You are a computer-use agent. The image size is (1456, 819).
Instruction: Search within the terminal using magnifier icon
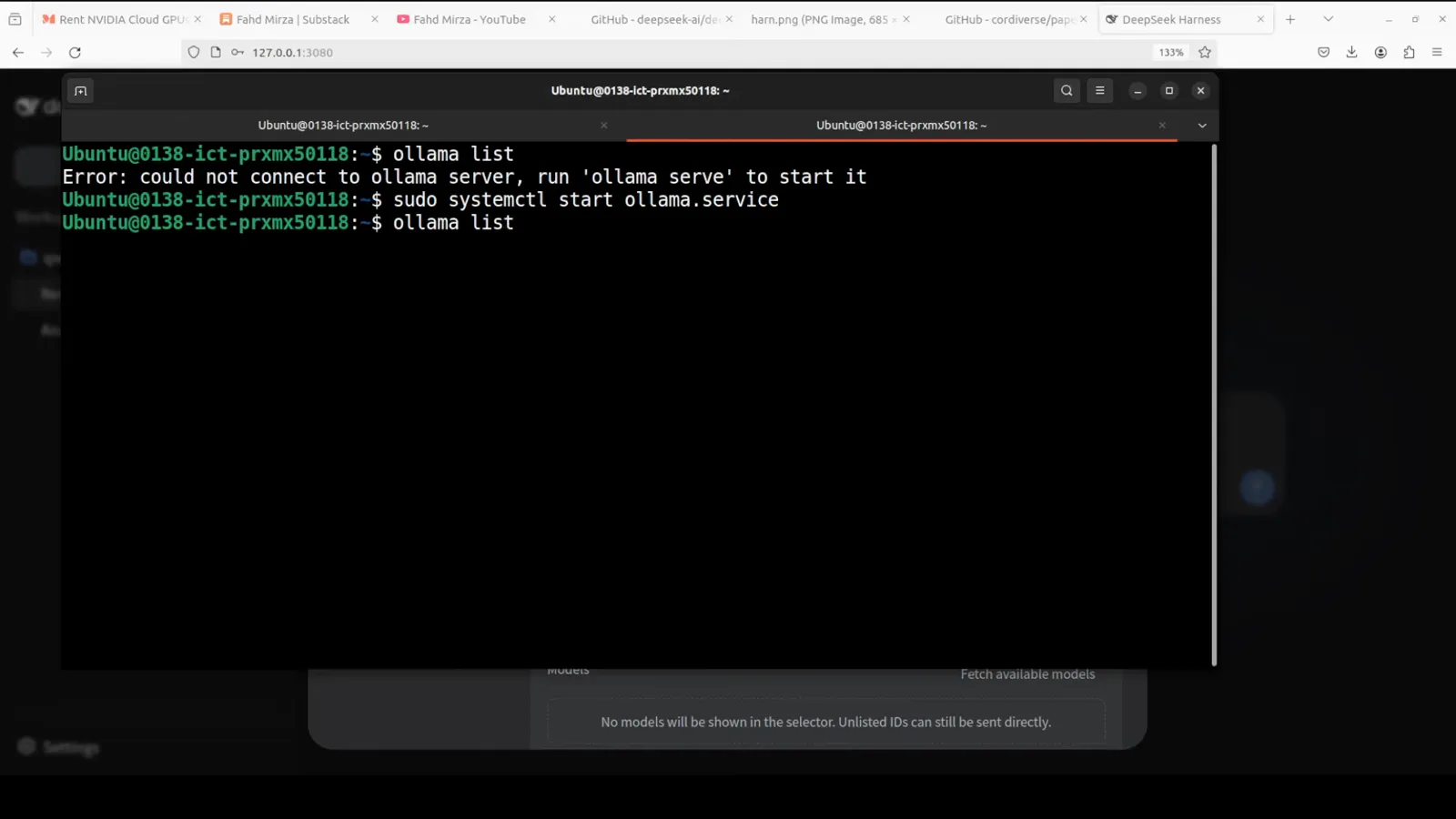pyautogui.click(x=1067, y=91)
